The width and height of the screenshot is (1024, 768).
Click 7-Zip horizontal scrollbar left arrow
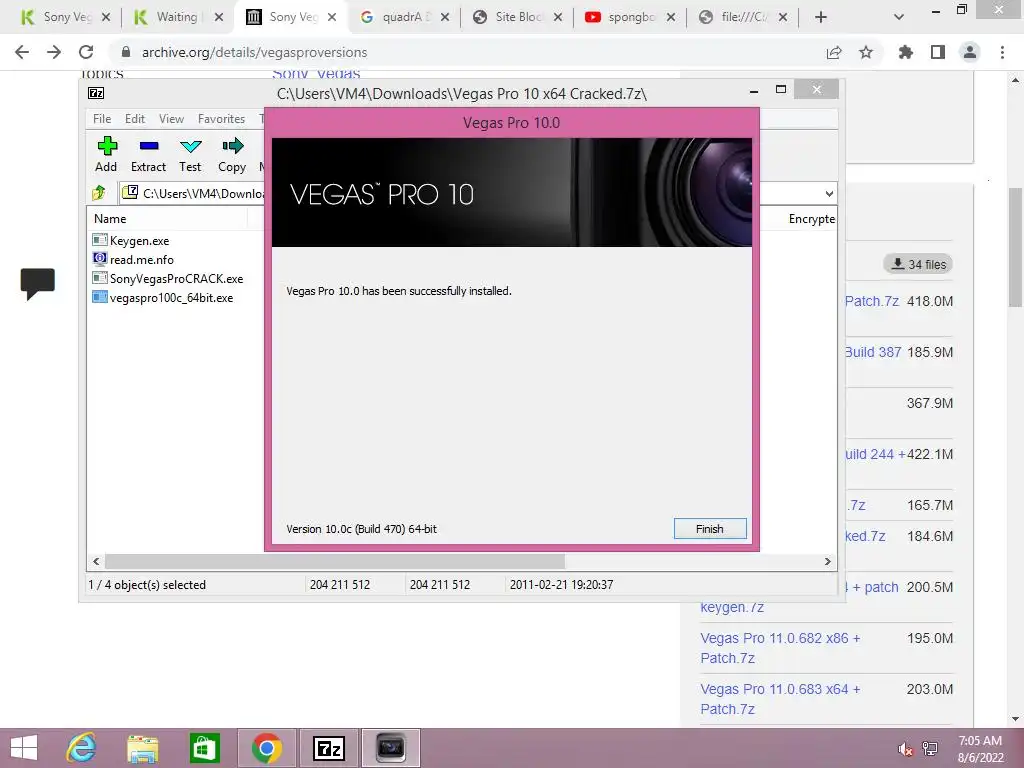click(x=96, y=561)
